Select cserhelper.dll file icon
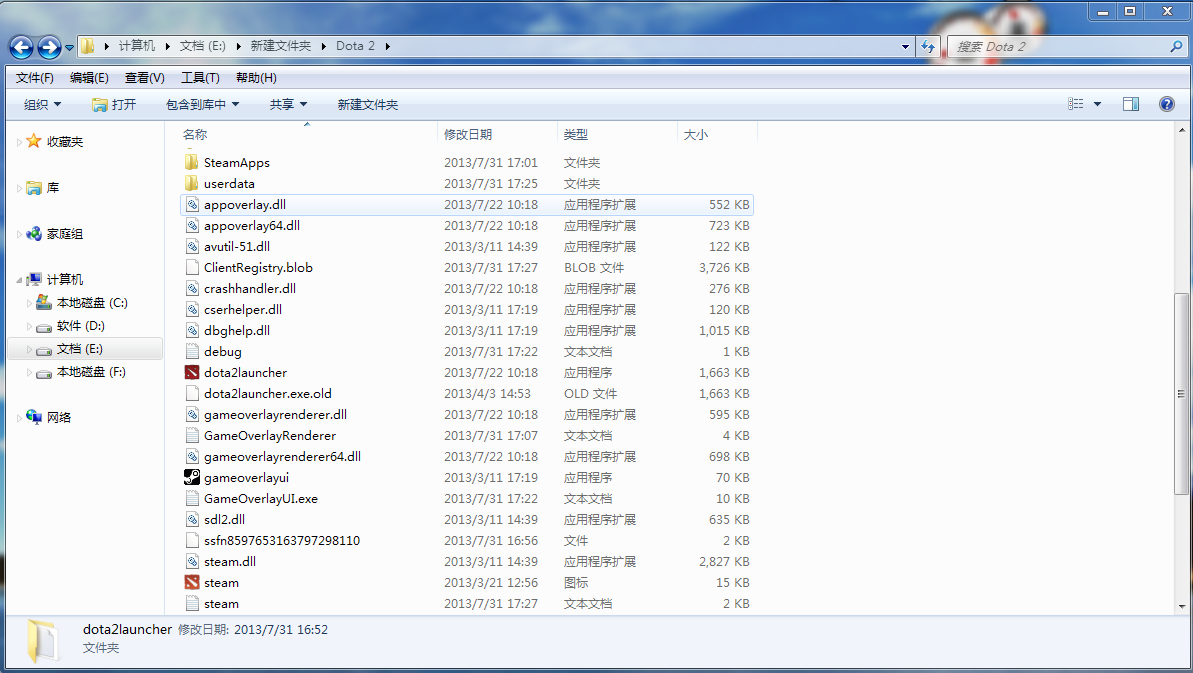The height and width of the screenshot is (673, 1193). click(192, 310)
